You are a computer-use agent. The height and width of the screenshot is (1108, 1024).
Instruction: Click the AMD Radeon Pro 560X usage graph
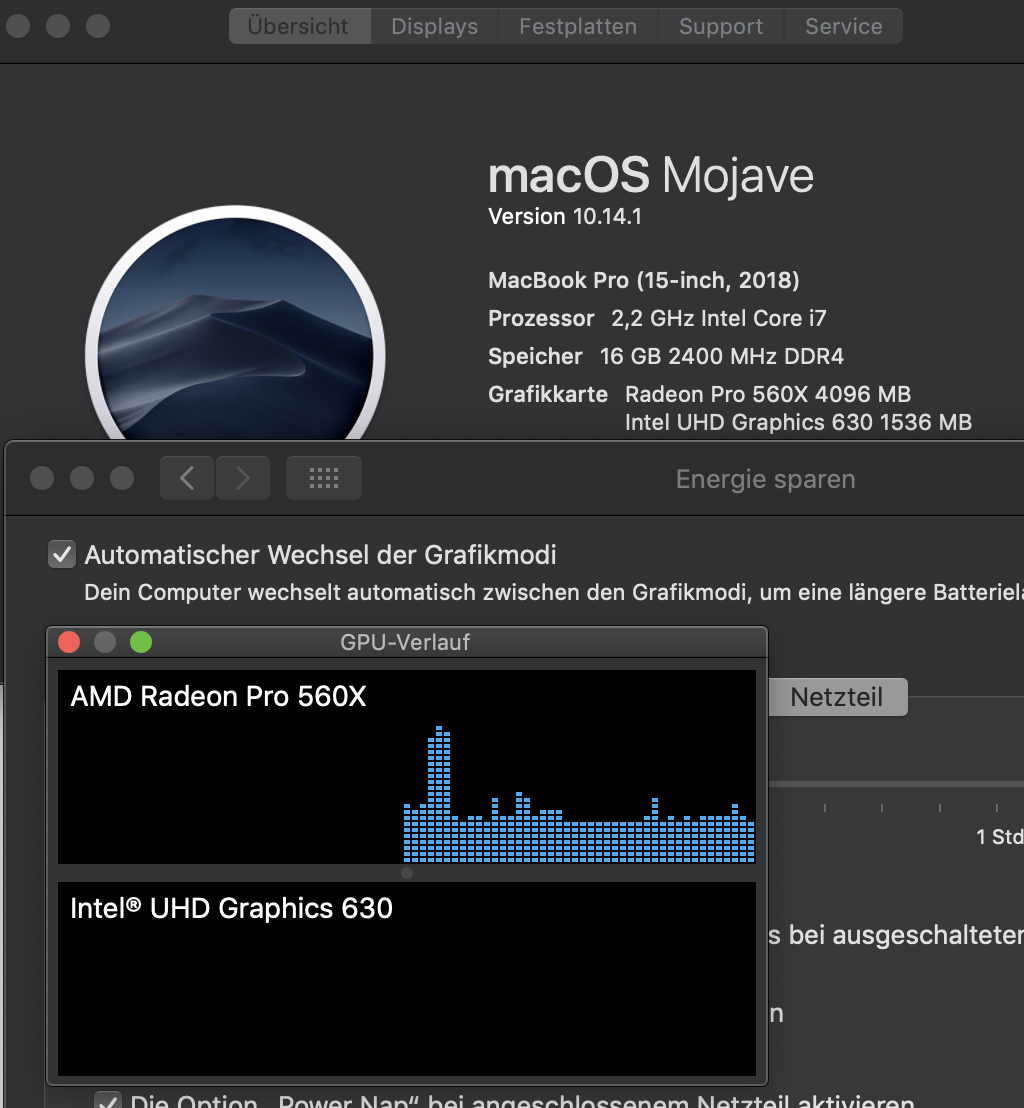pyautogui.click(x=407, y=767)
